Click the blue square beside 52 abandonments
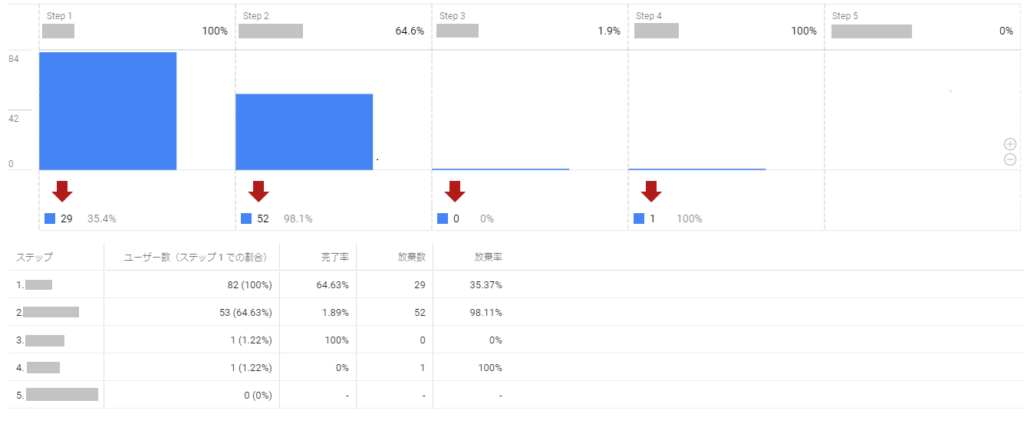 pos(247,218)
